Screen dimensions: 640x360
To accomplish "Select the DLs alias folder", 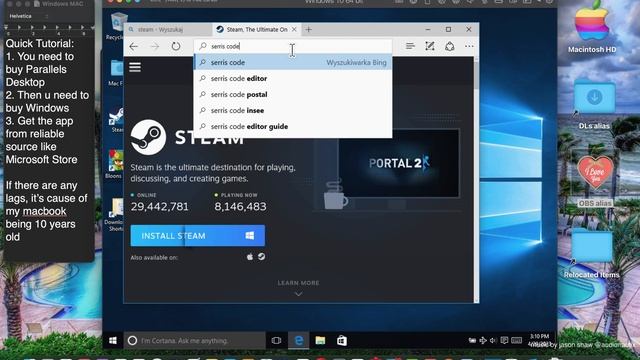I will click(594, 104).
